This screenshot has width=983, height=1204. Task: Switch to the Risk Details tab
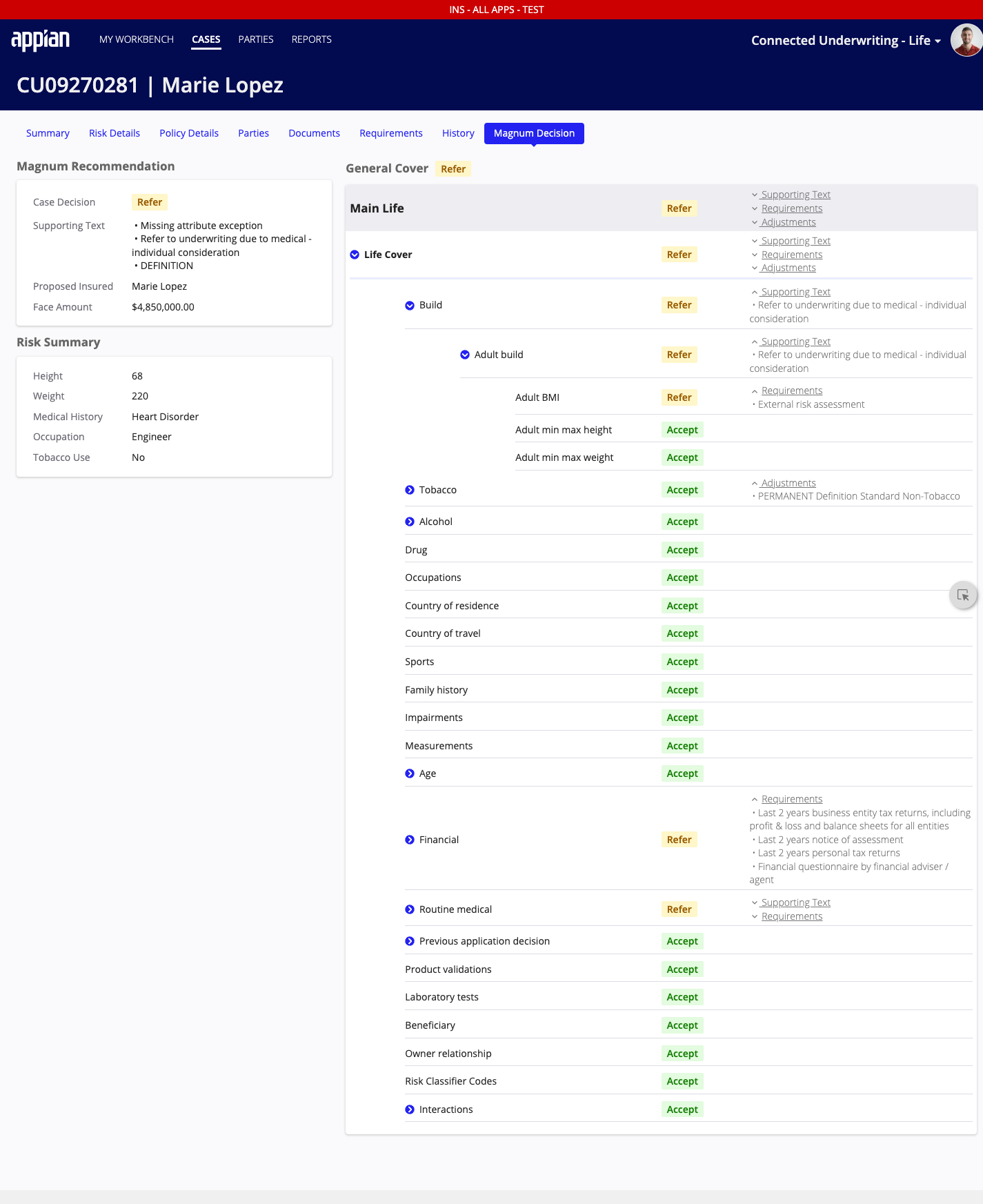coord(115,133)
